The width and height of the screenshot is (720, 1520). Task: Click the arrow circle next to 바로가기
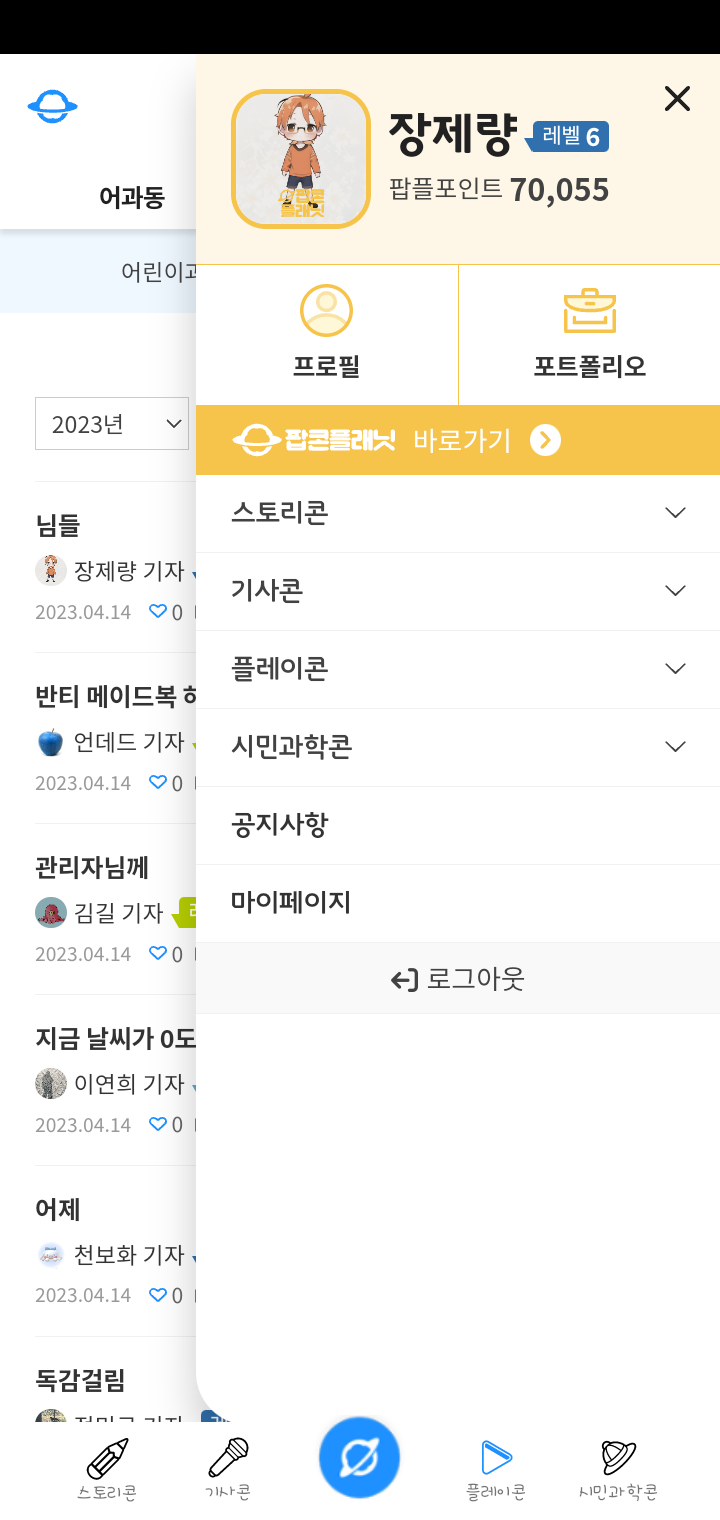545,440
